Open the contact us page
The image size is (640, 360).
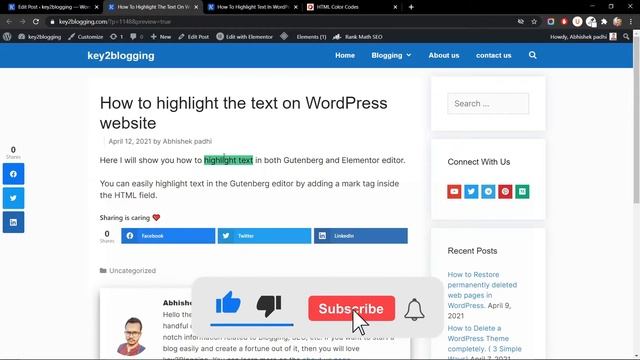click(x=493, y=55)
